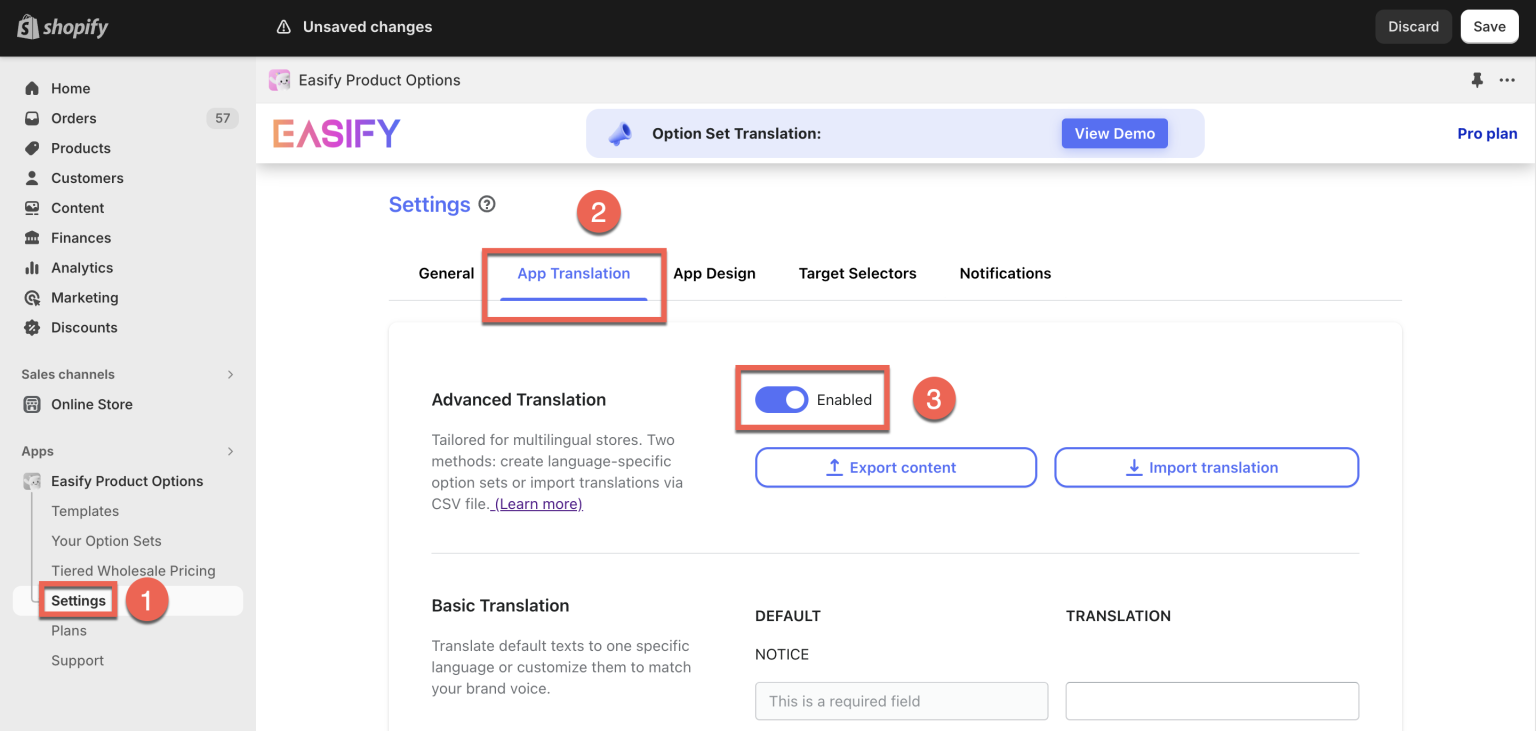Screen dimensions: 1536x731
Task: Pin the Easify app using the pin icon
Action: point(1477,80)
